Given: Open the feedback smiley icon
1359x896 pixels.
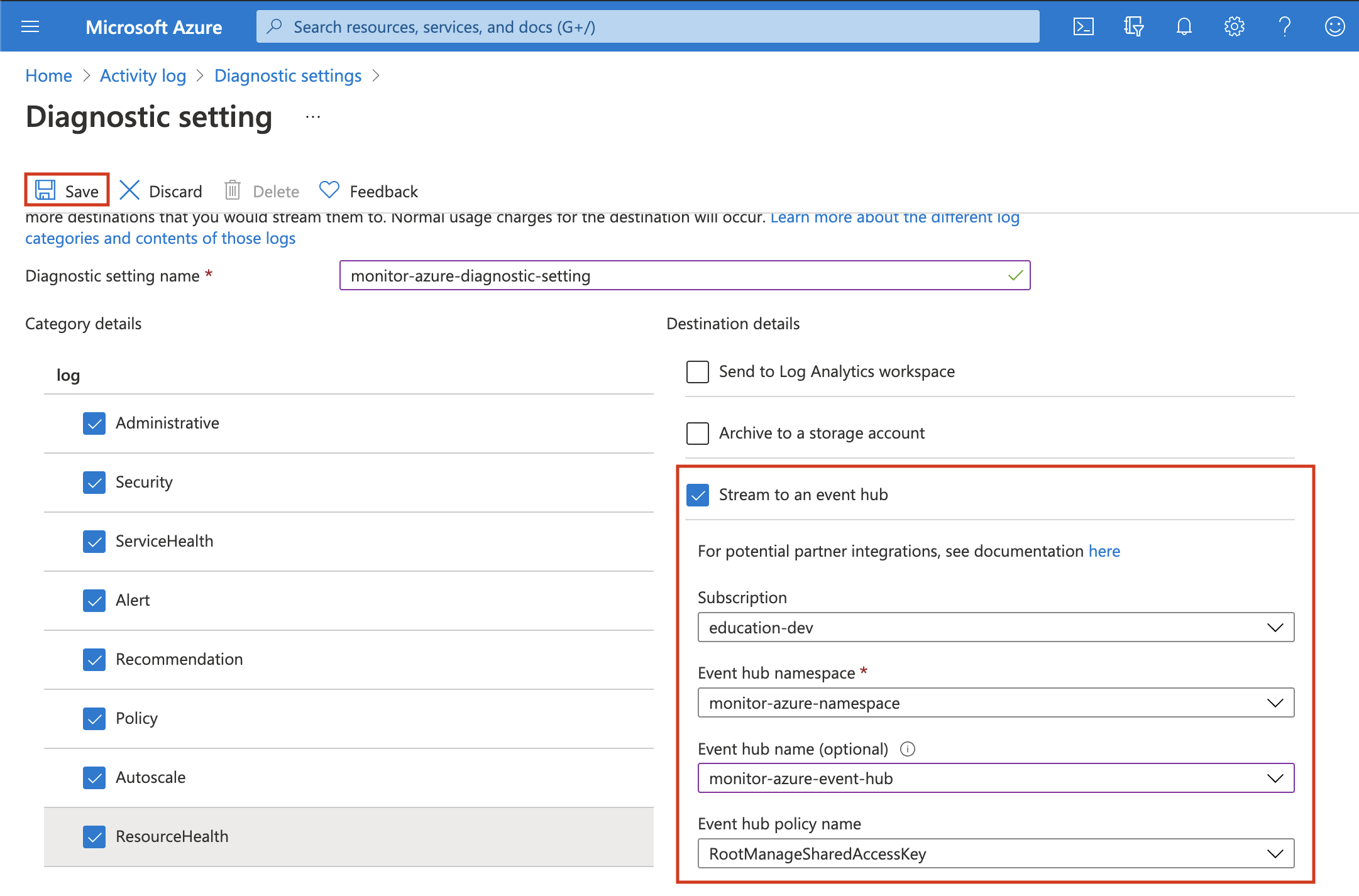Looking at the screenshot, I should (1334, 26).
